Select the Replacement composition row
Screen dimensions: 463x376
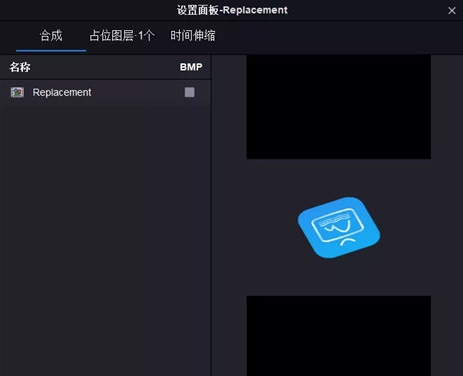[105, 92]
